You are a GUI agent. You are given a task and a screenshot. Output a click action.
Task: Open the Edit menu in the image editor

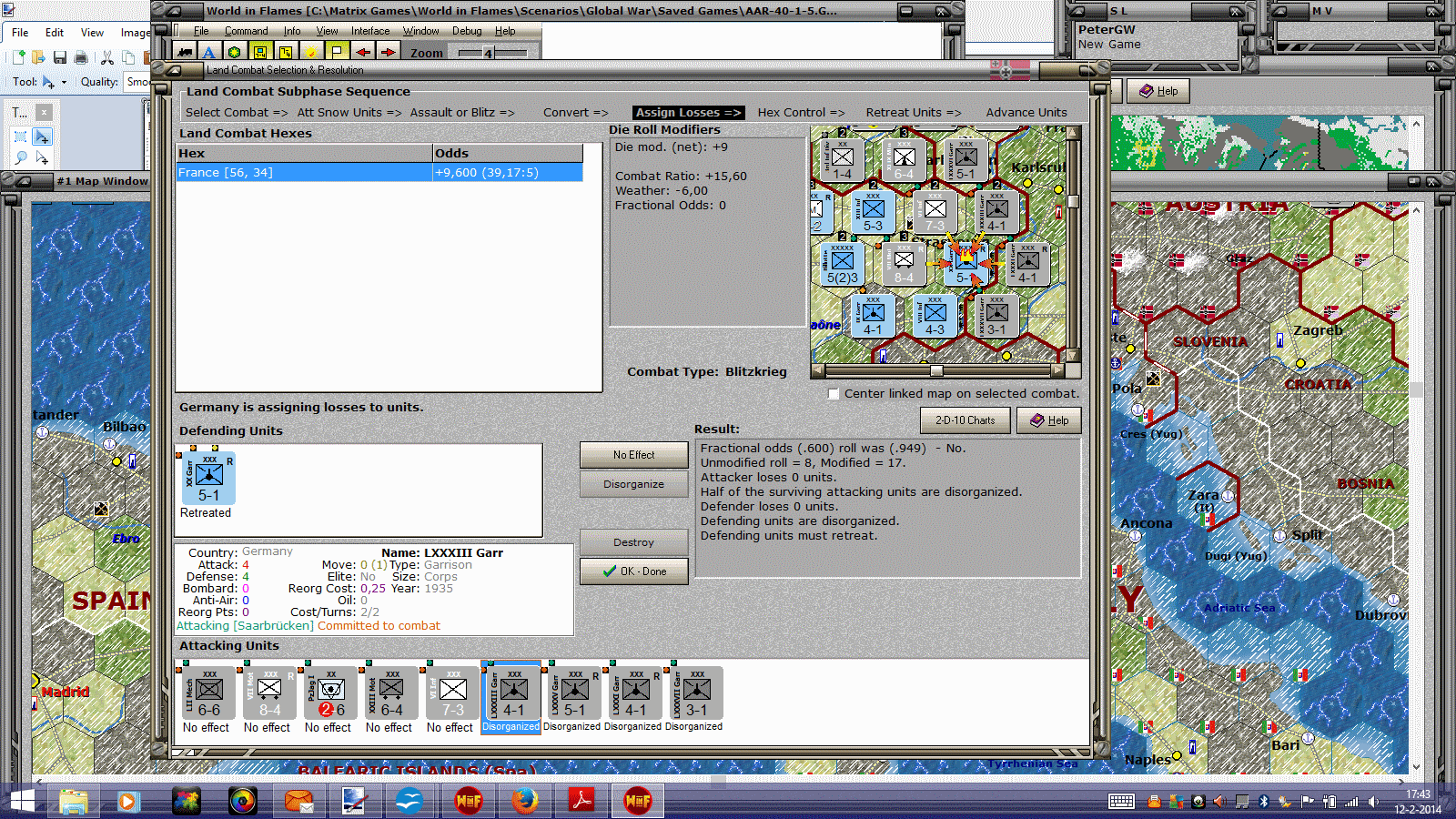pyautogui.click(x=55, y=32)
